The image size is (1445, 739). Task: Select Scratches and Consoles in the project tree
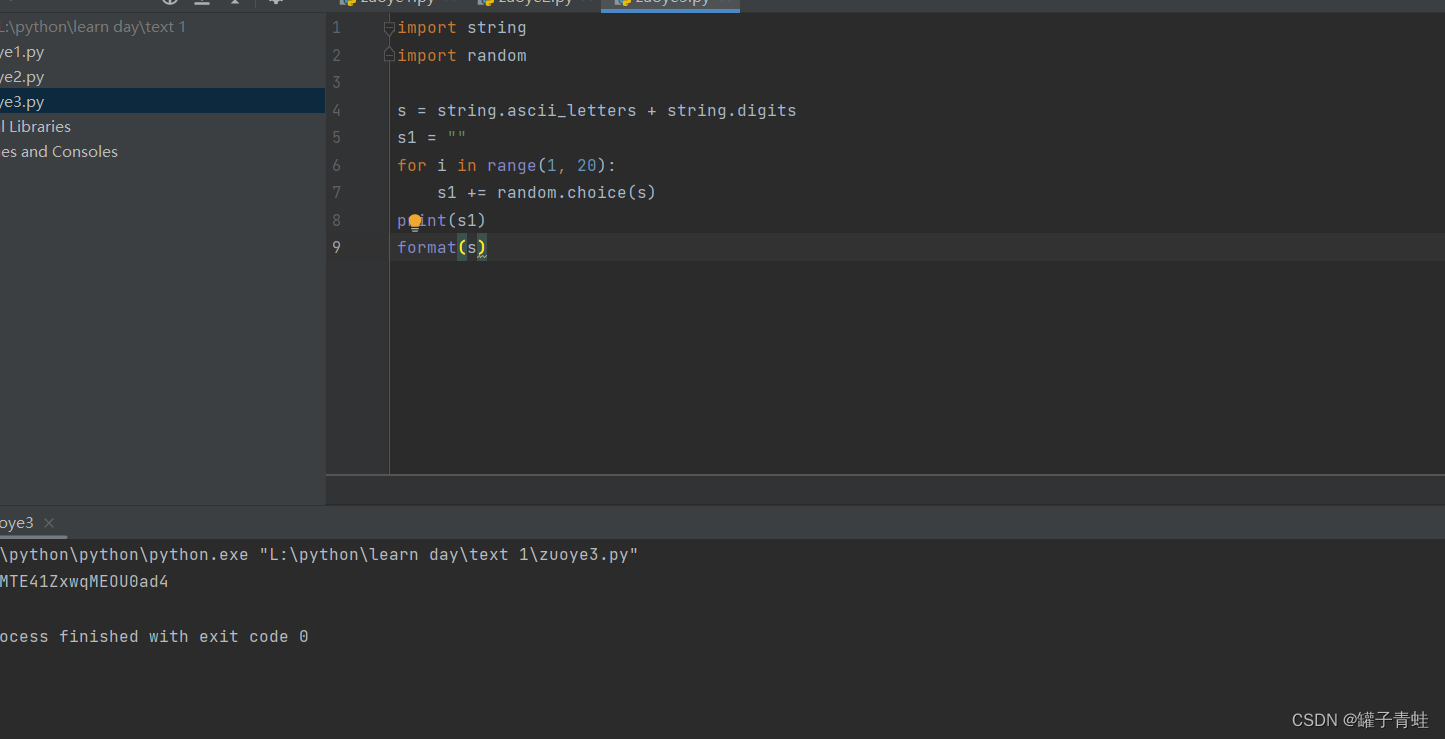(59, 151)
